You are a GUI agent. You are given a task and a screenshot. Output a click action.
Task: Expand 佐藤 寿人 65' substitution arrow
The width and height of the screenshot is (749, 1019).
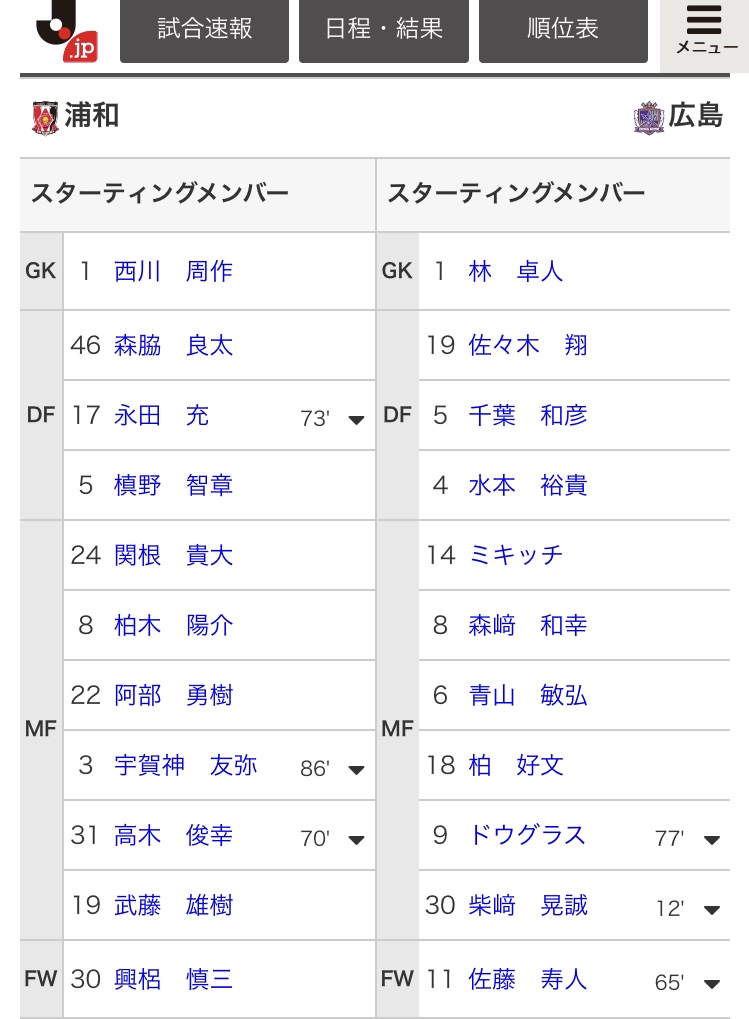pyautogui.click(x=712, y=984)
